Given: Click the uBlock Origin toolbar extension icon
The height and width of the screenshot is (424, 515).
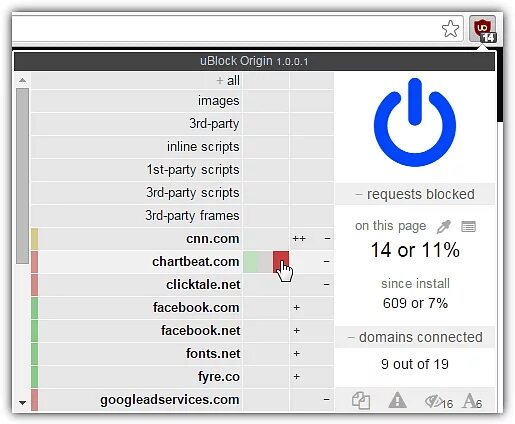Looking at the screenshot, I should click(482, 29).
